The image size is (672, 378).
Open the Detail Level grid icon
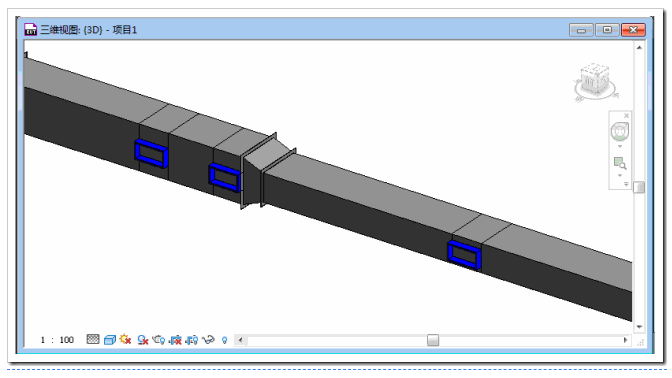click(x=93, y=339)
